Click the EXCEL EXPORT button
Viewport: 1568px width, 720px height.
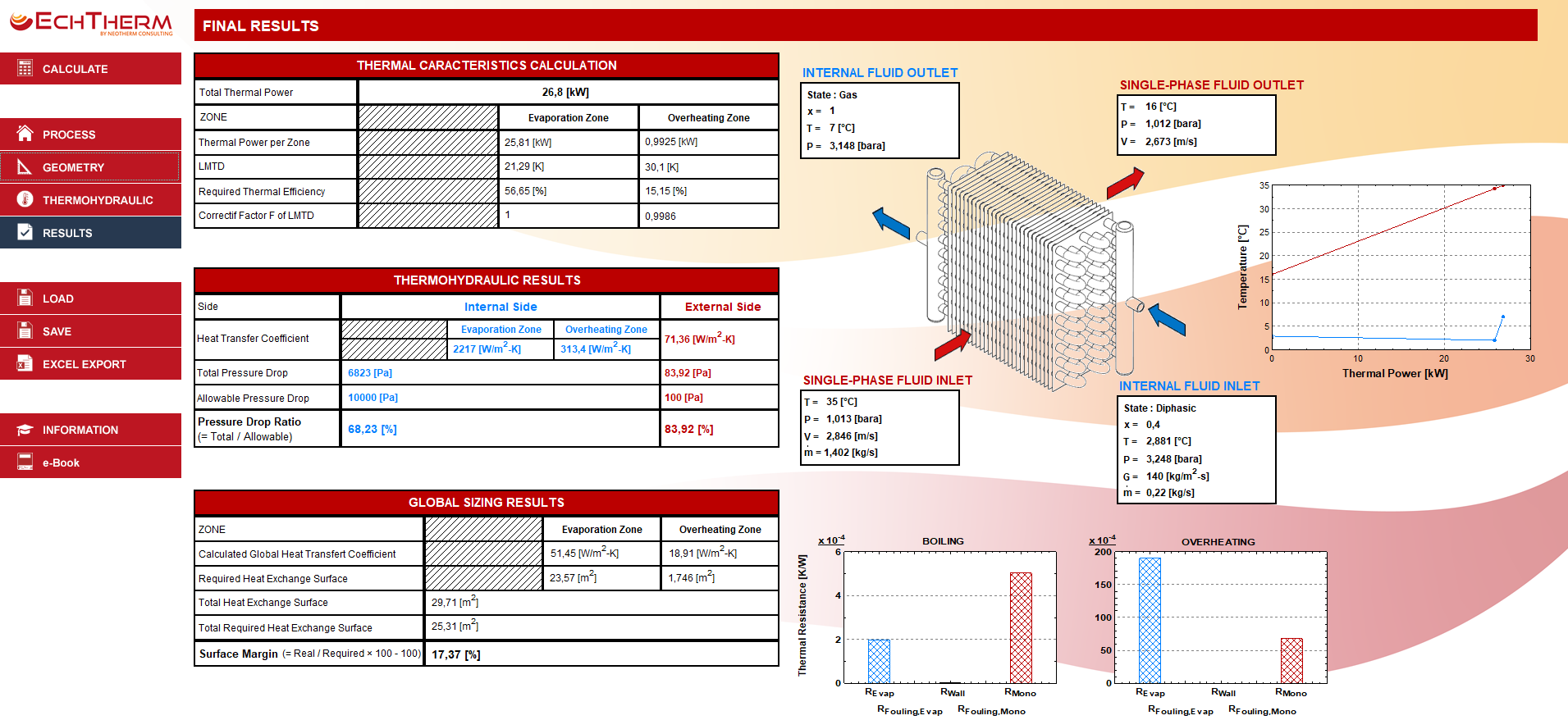(90, 364)
